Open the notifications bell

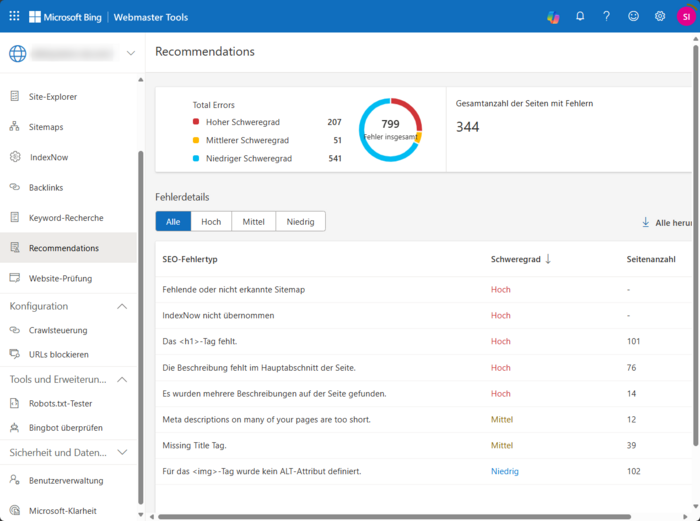tap(580, 17)
